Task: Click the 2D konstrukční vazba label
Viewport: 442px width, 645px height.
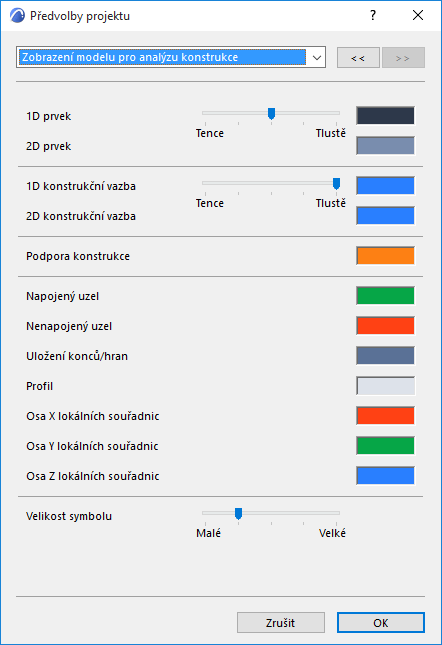Action: [x=81, y=216]
